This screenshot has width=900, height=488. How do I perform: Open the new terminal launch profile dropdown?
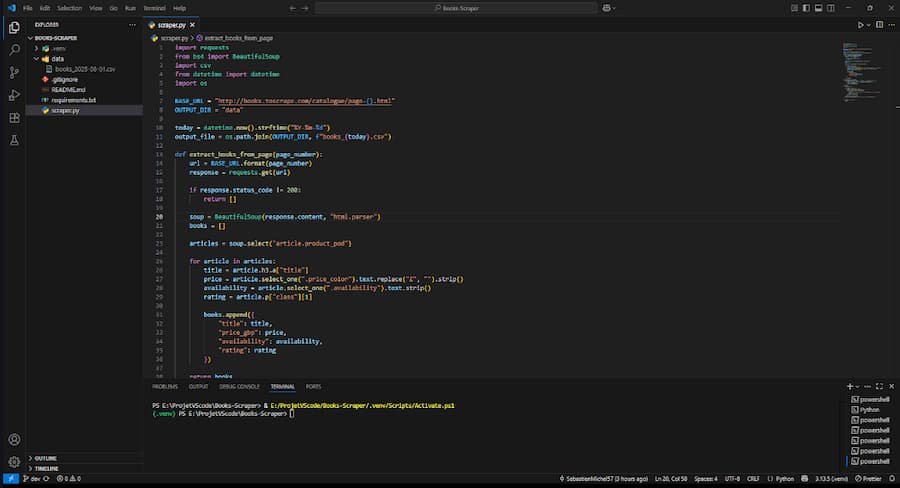tap(859, 385)
